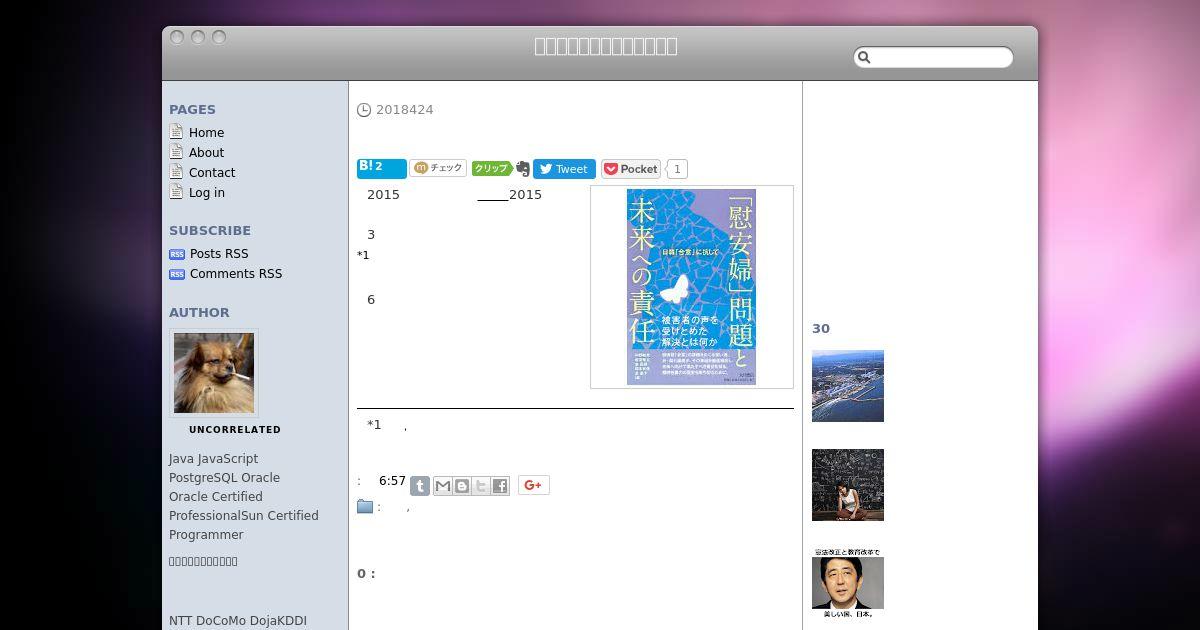Viewport: 1200px width, 630px height.
Task: Click the Home page document icon
Action: (x=176, y=132)
